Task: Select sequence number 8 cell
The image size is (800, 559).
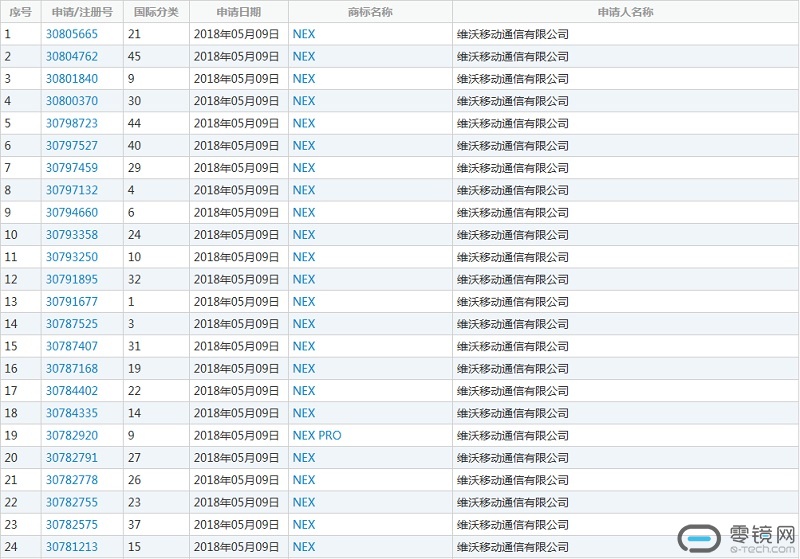Action: coord(20,190)
